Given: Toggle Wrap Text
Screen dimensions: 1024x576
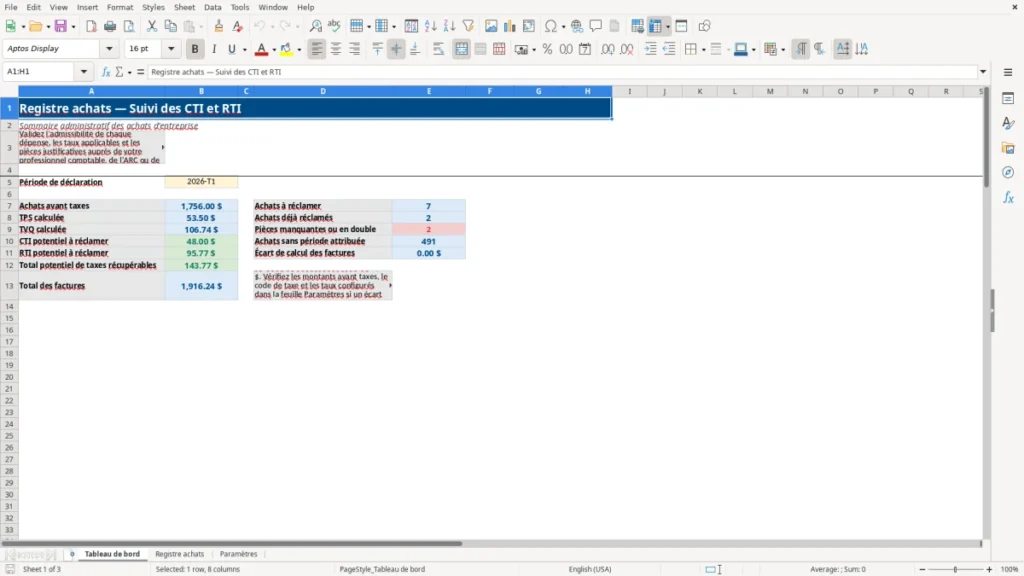Looking at the screenshot, I should tap(438, 49).
